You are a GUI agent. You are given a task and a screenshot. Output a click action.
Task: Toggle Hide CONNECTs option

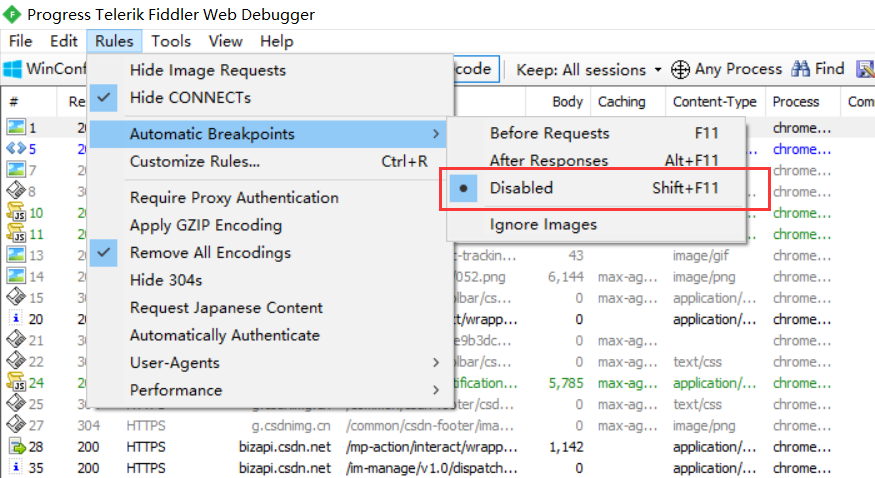(270, 98)
